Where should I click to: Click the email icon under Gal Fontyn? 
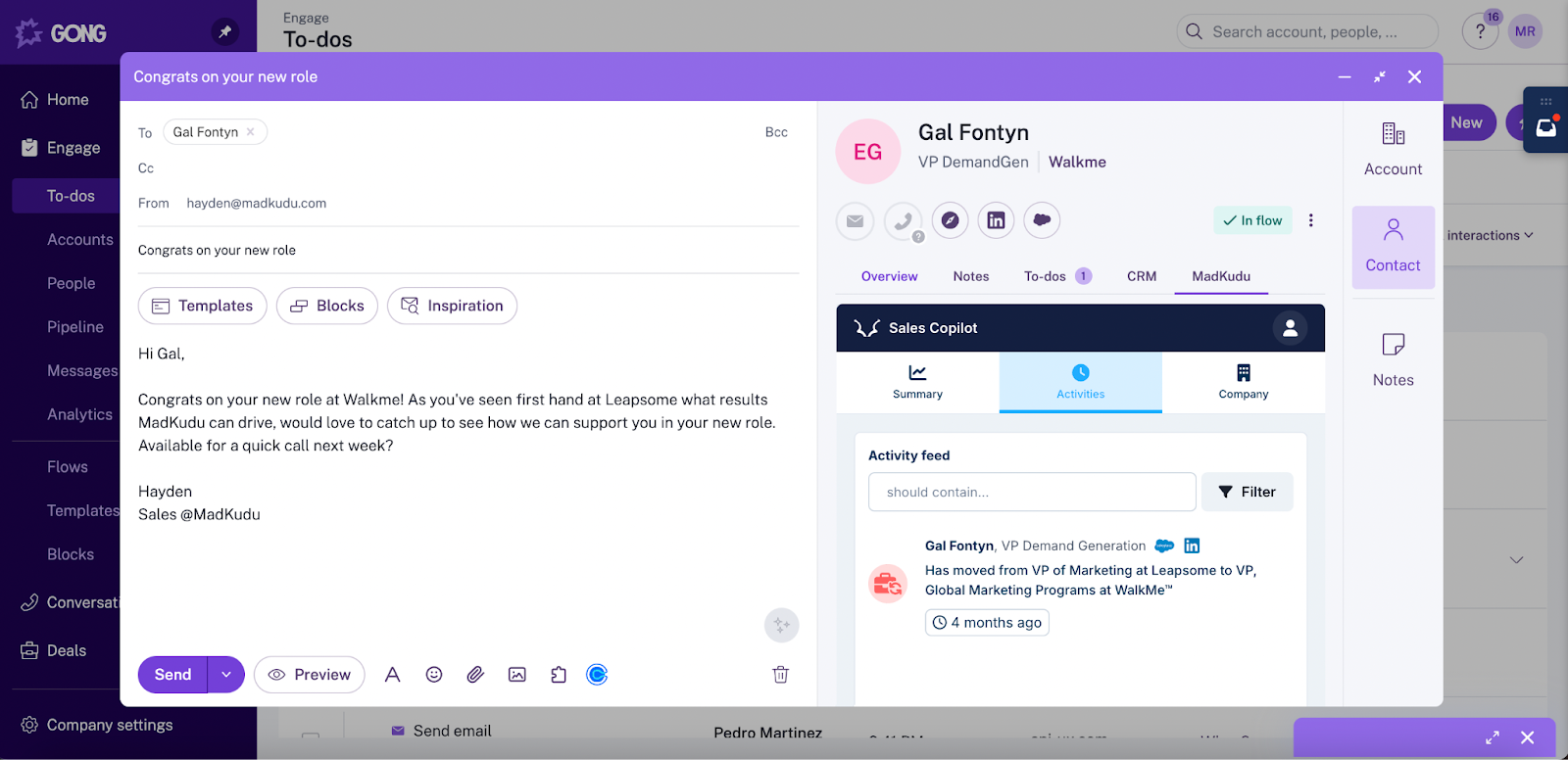855,220
